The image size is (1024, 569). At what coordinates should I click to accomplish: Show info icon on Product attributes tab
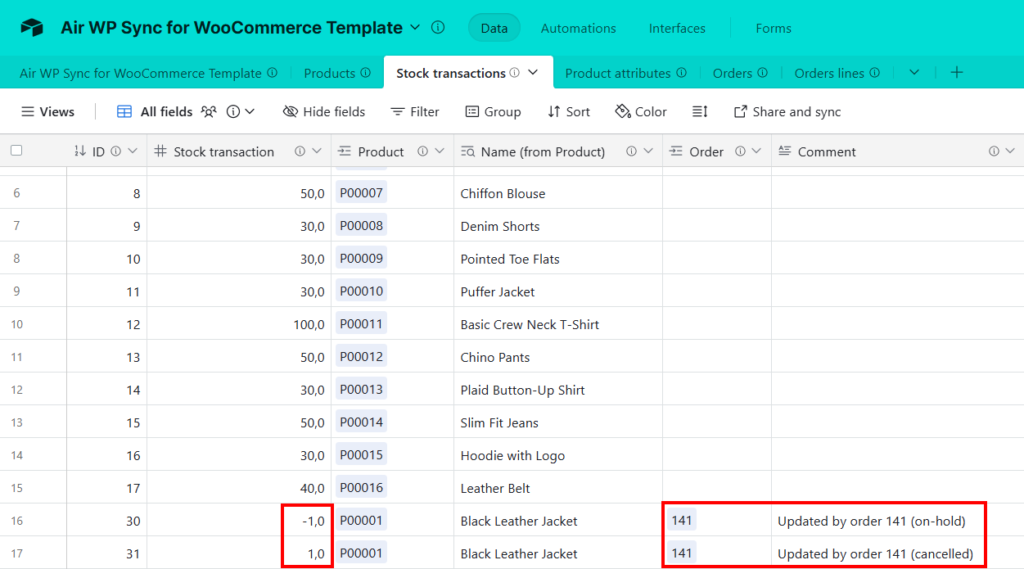click(x=681, y=73)
